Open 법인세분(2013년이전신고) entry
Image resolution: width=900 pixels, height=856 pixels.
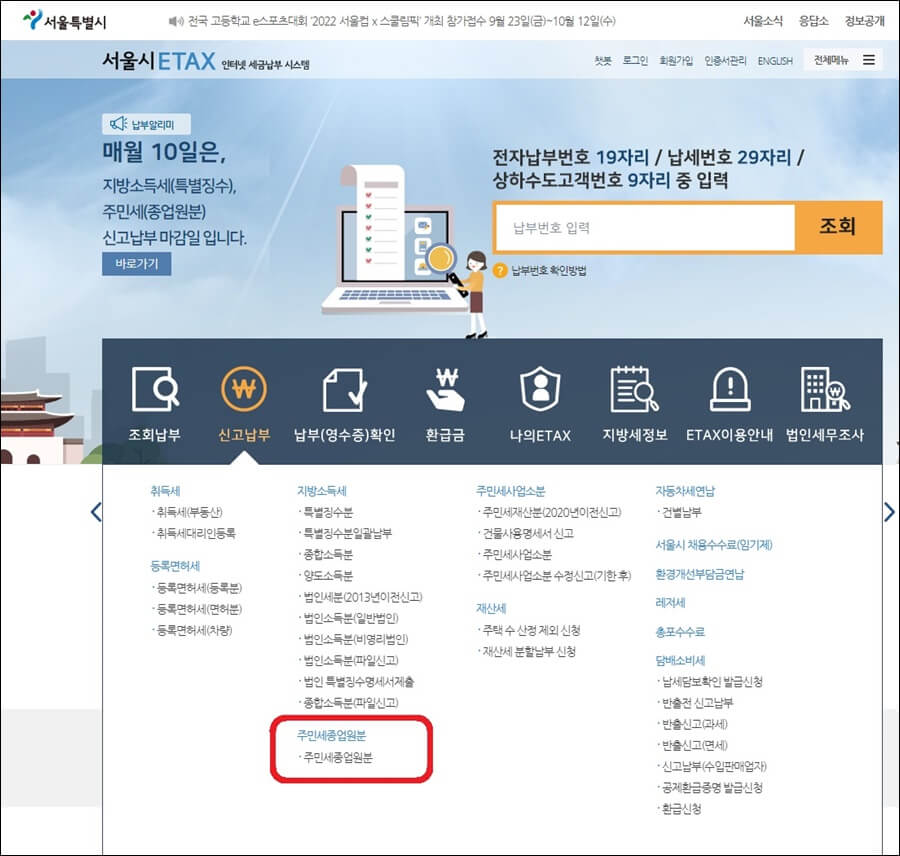tap(362, 597)
